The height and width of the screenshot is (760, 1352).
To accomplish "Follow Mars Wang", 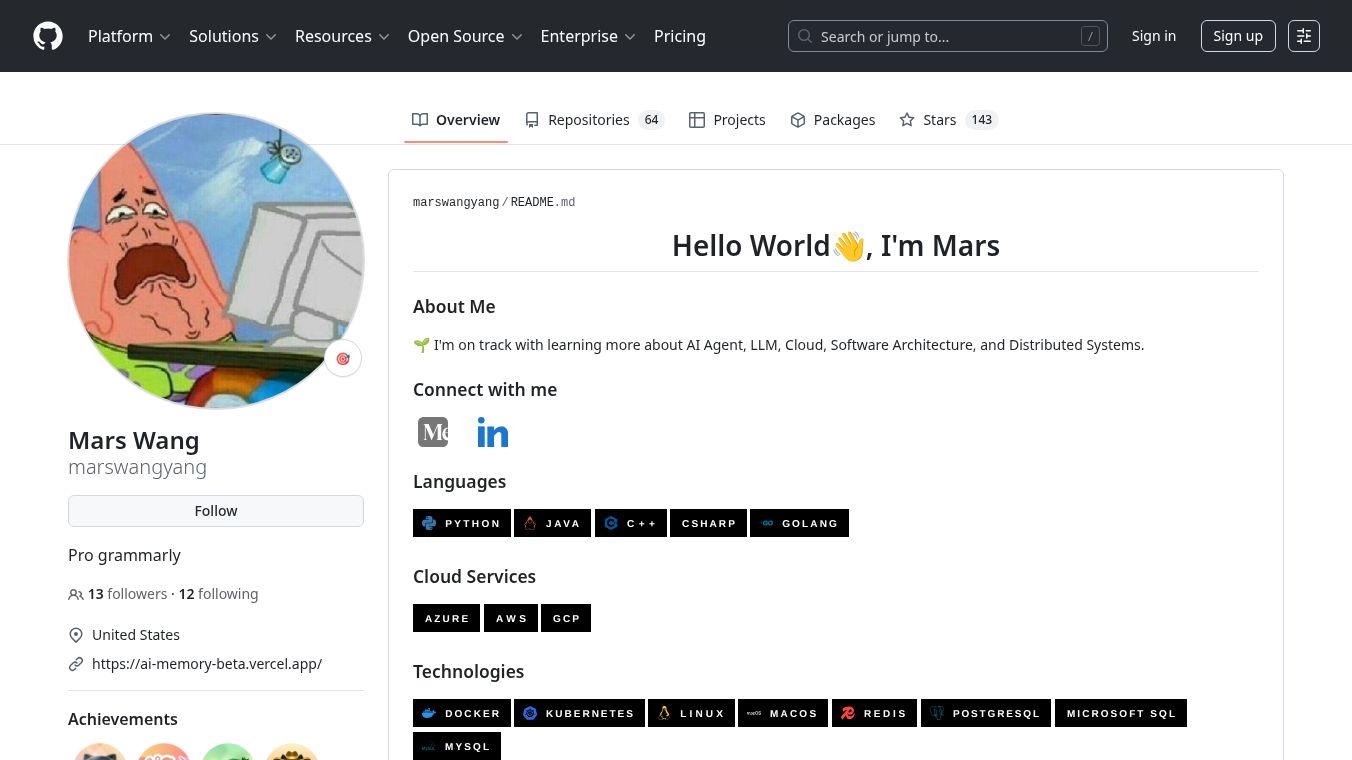I will [216, 511].
